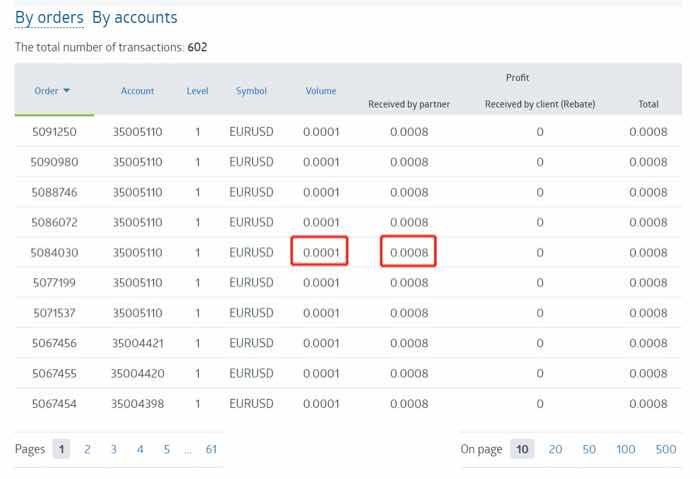This screenshot has height=479, width=700.
Task: Click the Profit group header
Action: coord(517,77)
